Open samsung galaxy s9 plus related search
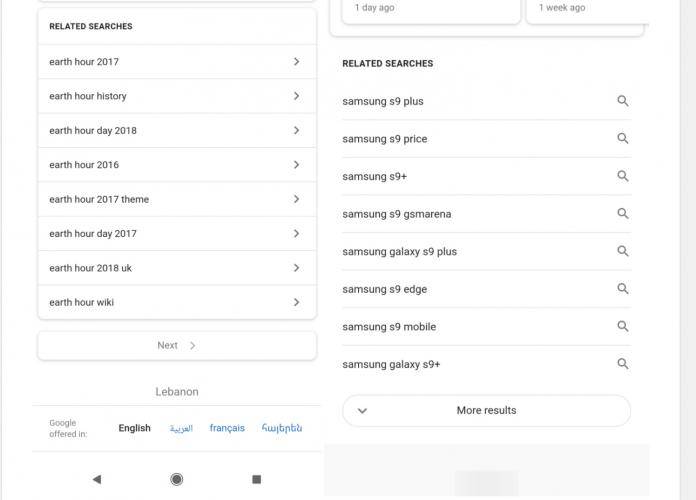The image size is (696, 500). [x=486, y=251]
